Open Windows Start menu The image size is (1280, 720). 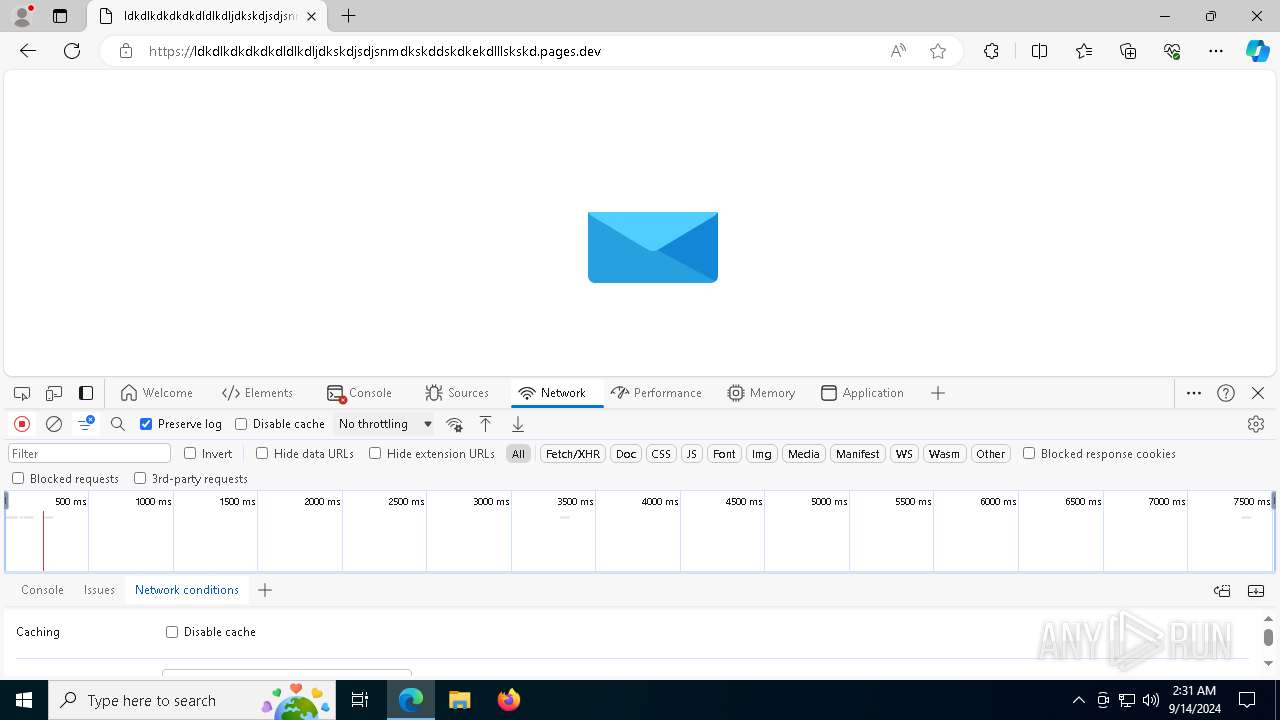point(24,700)
